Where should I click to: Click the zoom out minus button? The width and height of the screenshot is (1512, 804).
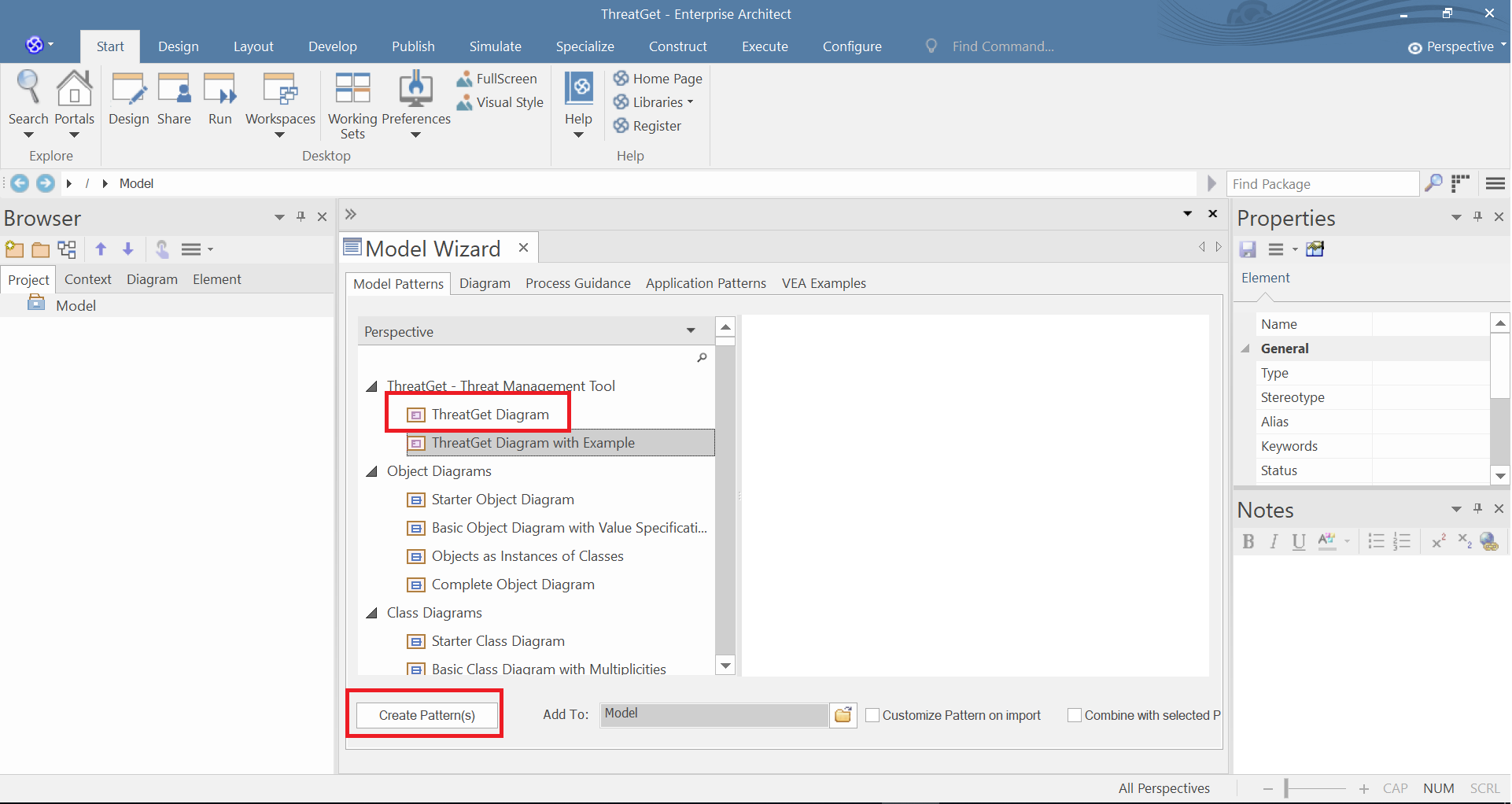[1267, 788]
